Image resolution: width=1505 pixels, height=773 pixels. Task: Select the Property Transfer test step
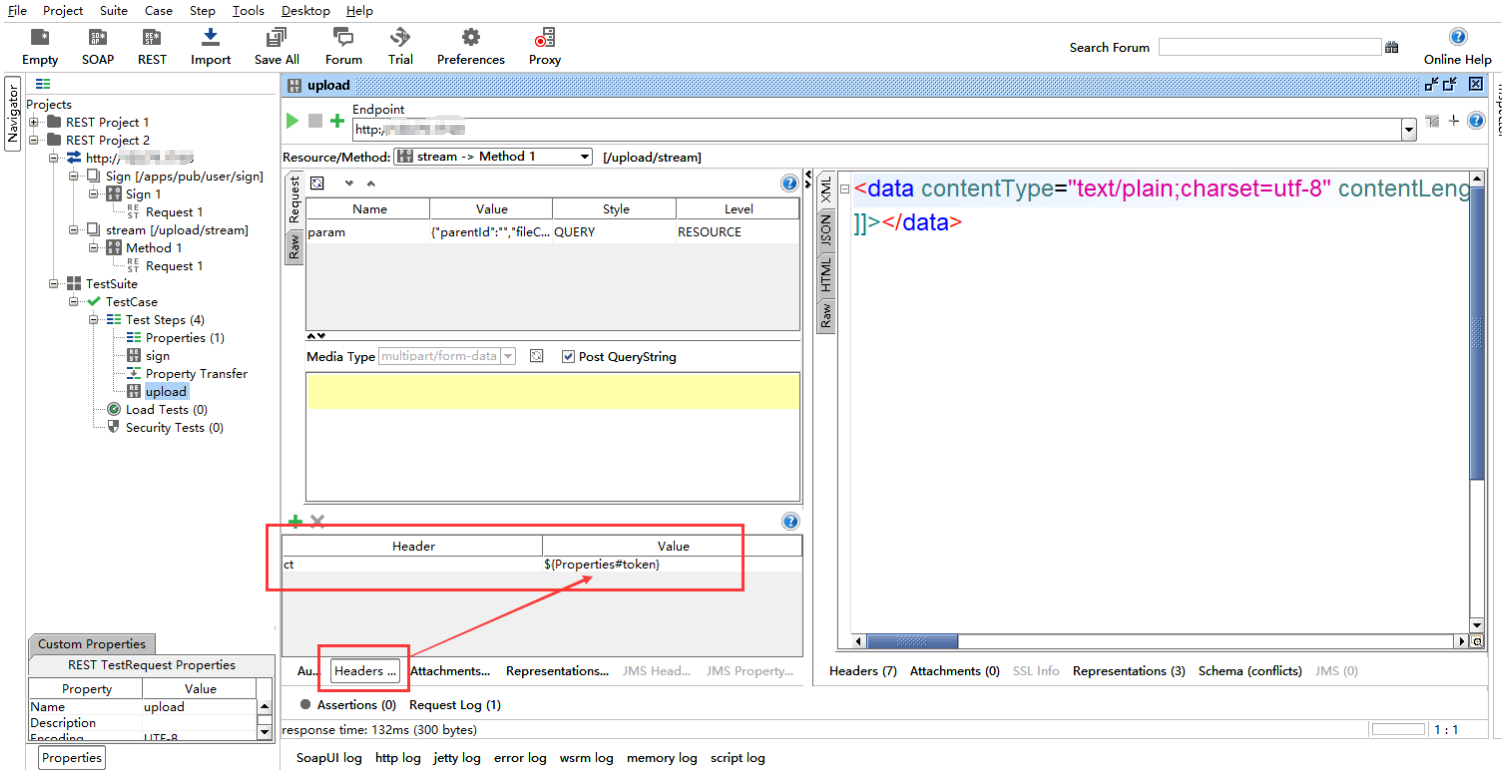[196, 374]
